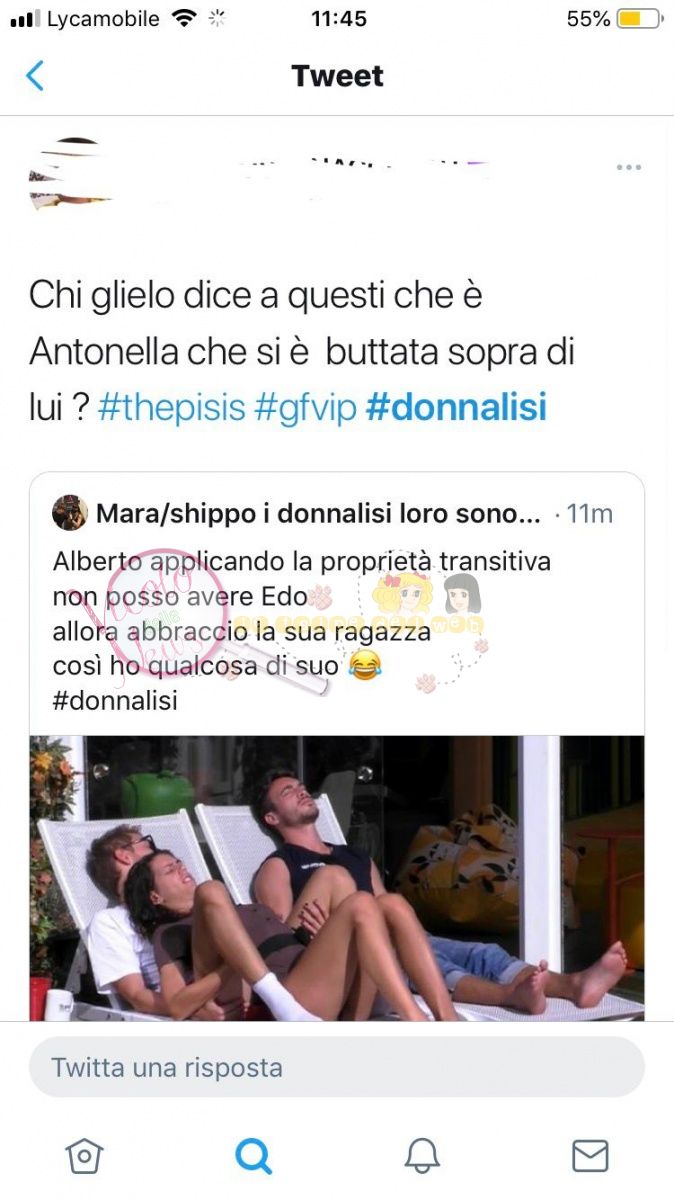674x1200 pixels.
Task: Open the Home tab icon
Action: pyautogui.click(x=84, y=1156)
